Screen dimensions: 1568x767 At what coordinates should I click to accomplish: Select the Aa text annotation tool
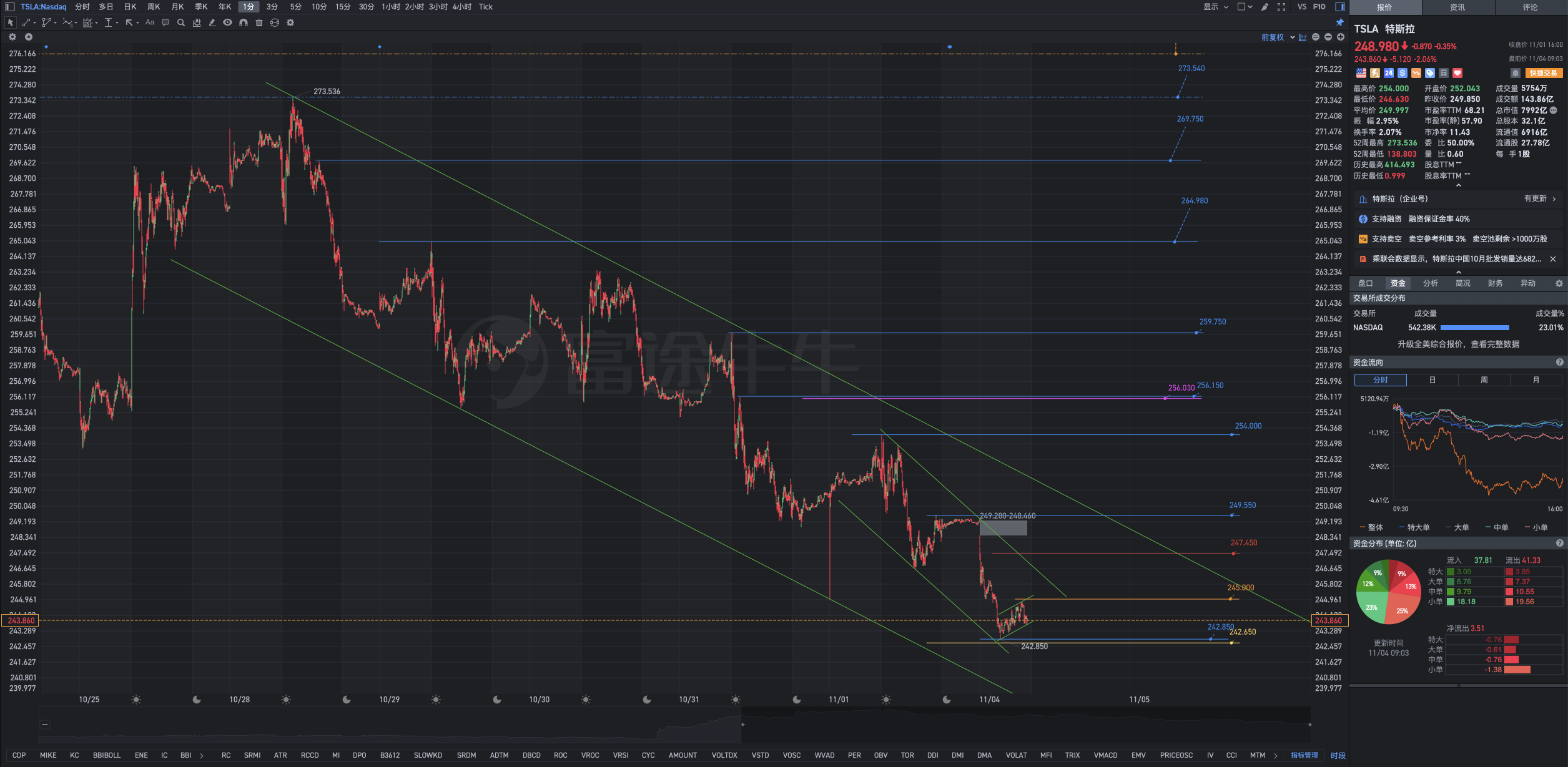click(150, 22)
